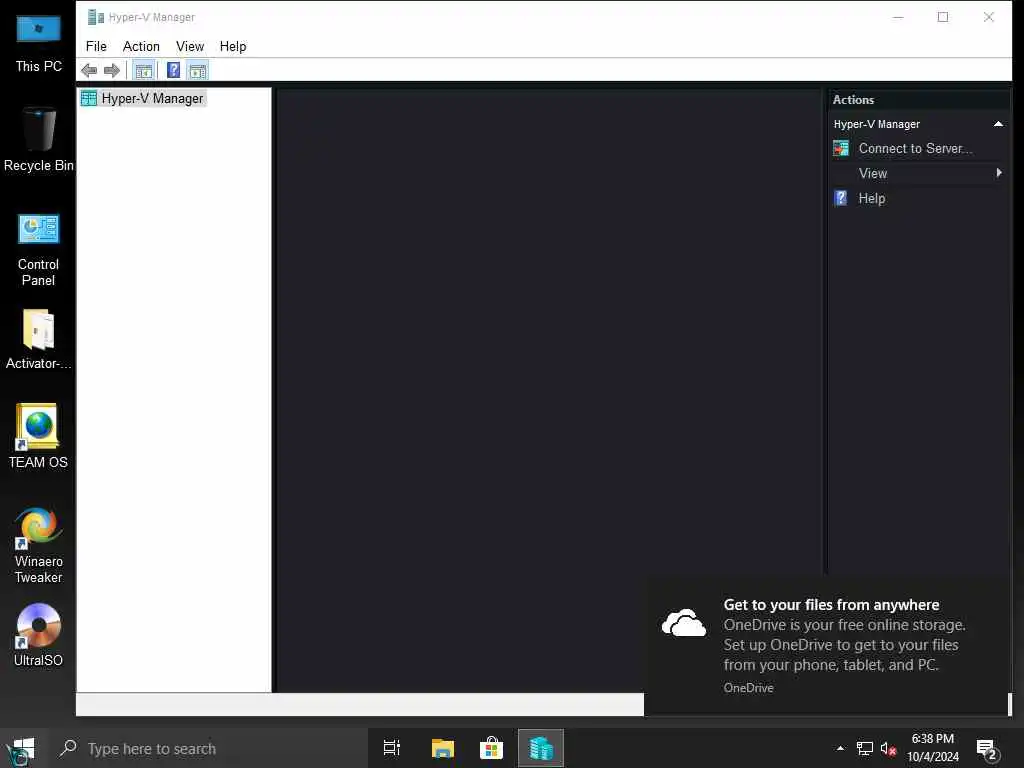Viewport: 1024px width, 768px height.
Task: Click Hyper-V Manager taskbar button
Action: click(541, 748)
